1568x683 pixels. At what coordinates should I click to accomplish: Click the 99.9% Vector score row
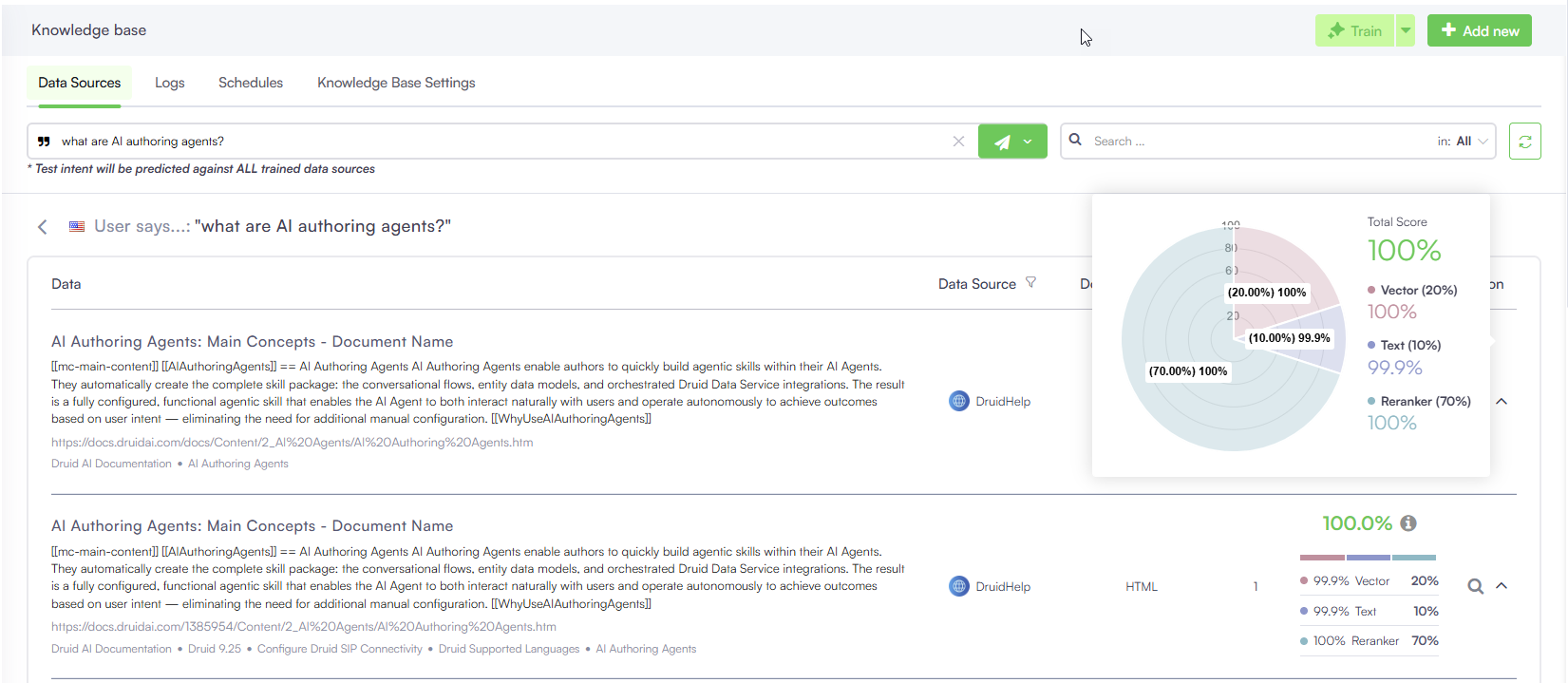(1370, 581)
